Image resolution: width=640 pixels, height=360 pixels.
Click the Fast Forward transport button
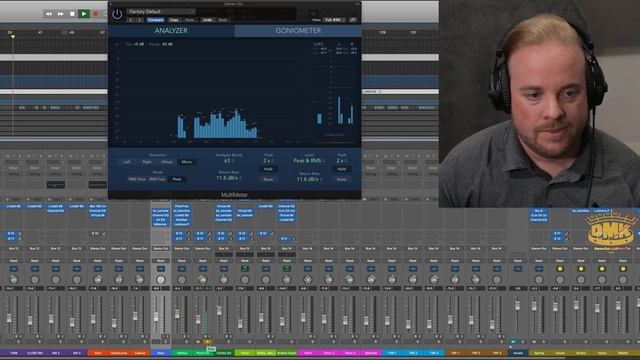(60, 14)
